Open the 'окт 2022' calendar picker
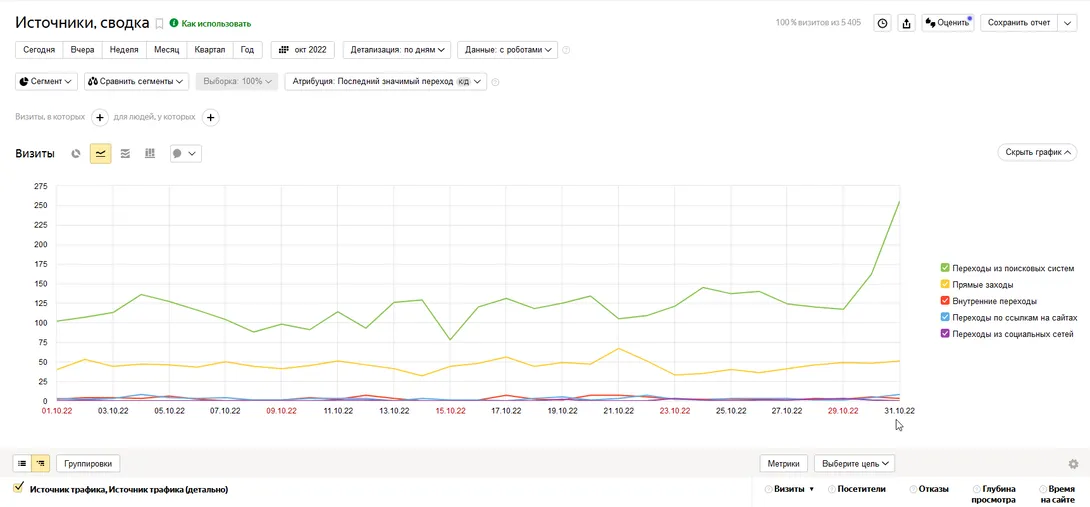Screen dimensions: 1090x507 click(302, 50)
